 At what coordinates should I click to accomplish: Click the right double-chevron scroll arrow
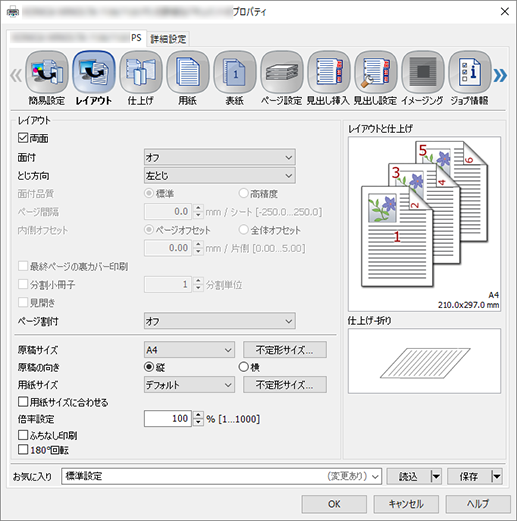tap(500, 75)
